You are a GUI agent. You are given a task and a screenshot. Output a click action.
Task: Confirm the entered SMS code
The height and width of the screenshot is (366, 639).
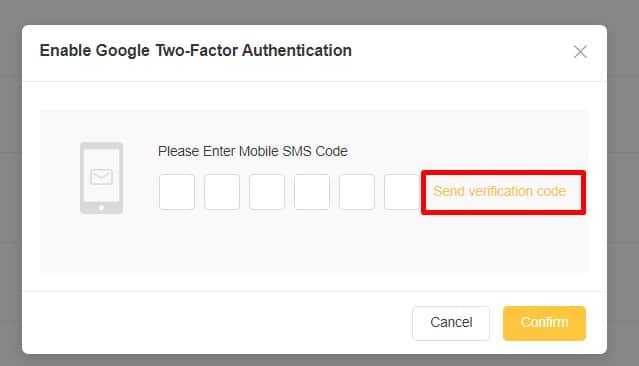[544, 323]
